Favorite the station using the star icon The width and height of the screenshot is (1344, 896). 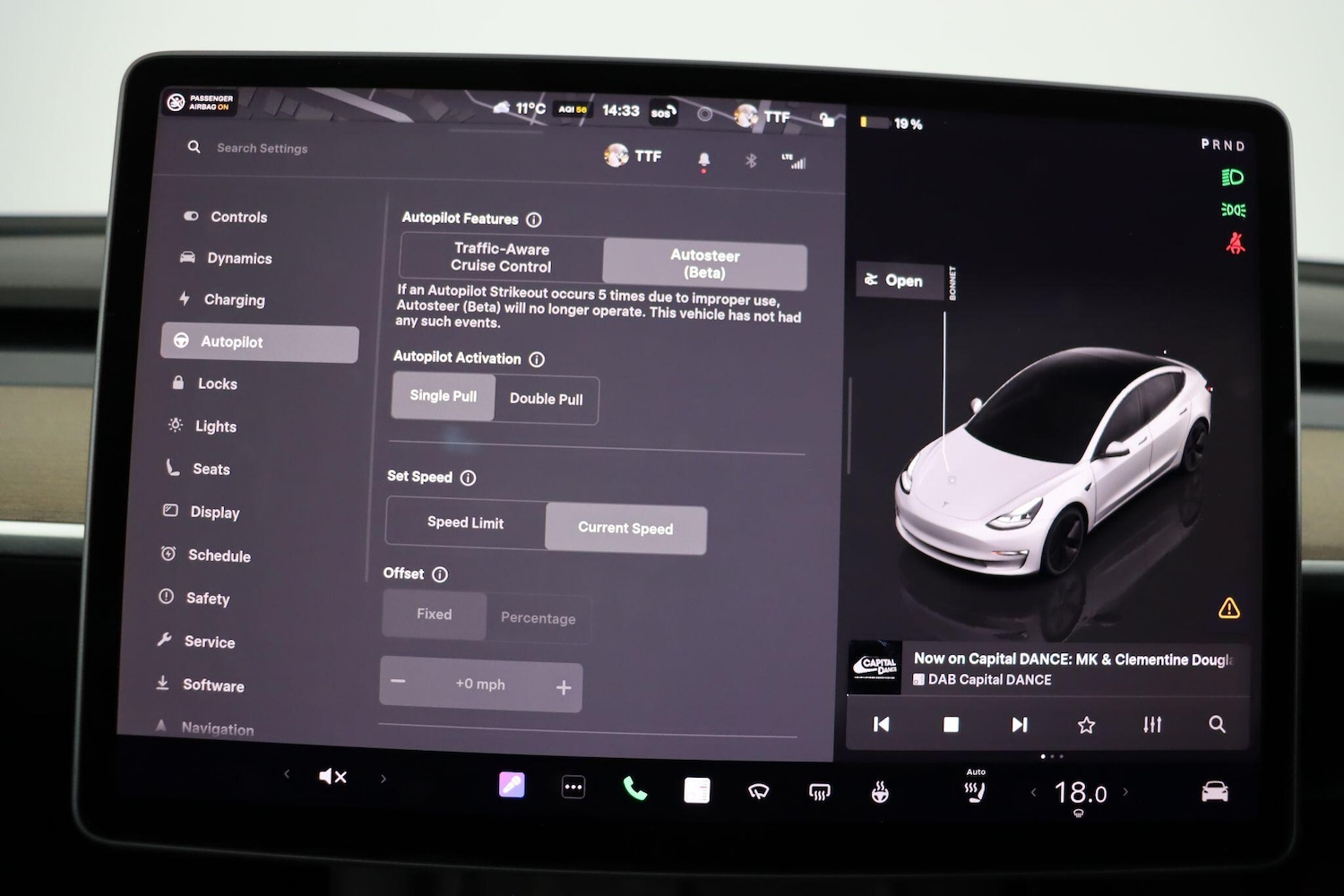[1086, 724]
